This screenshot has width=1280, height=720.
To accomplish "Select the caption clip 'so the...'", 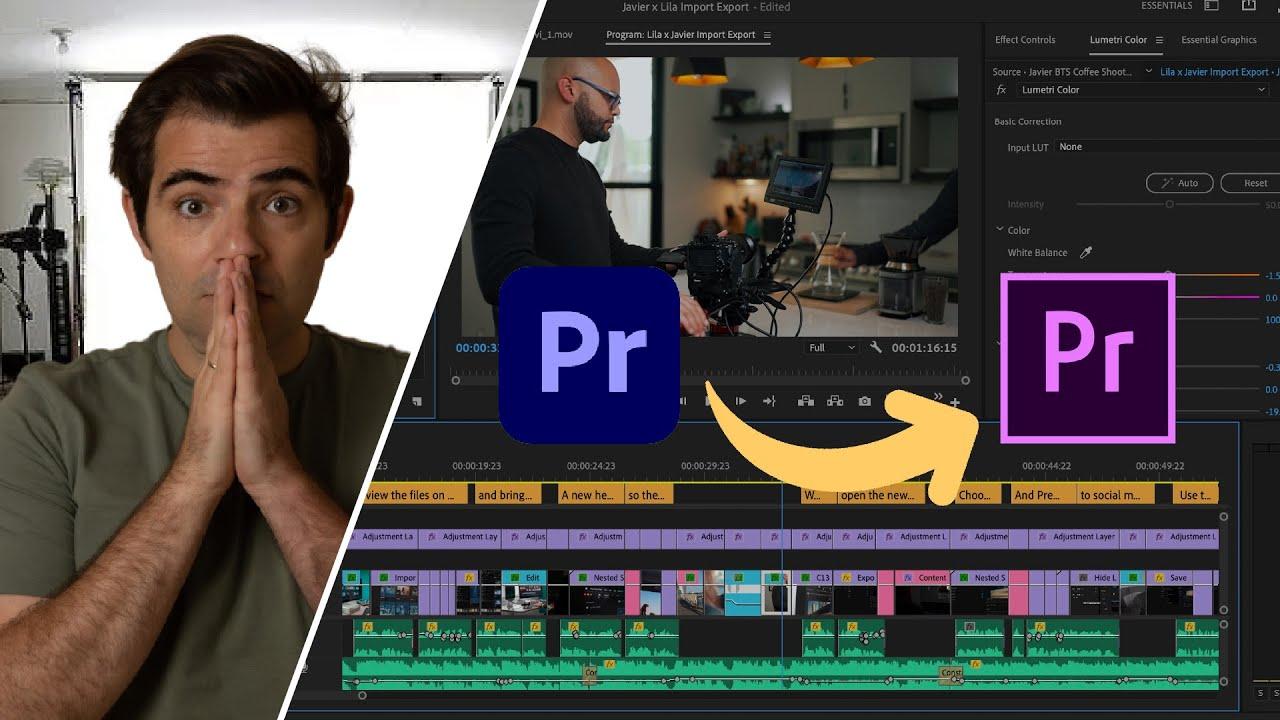I will pos(649,495).
